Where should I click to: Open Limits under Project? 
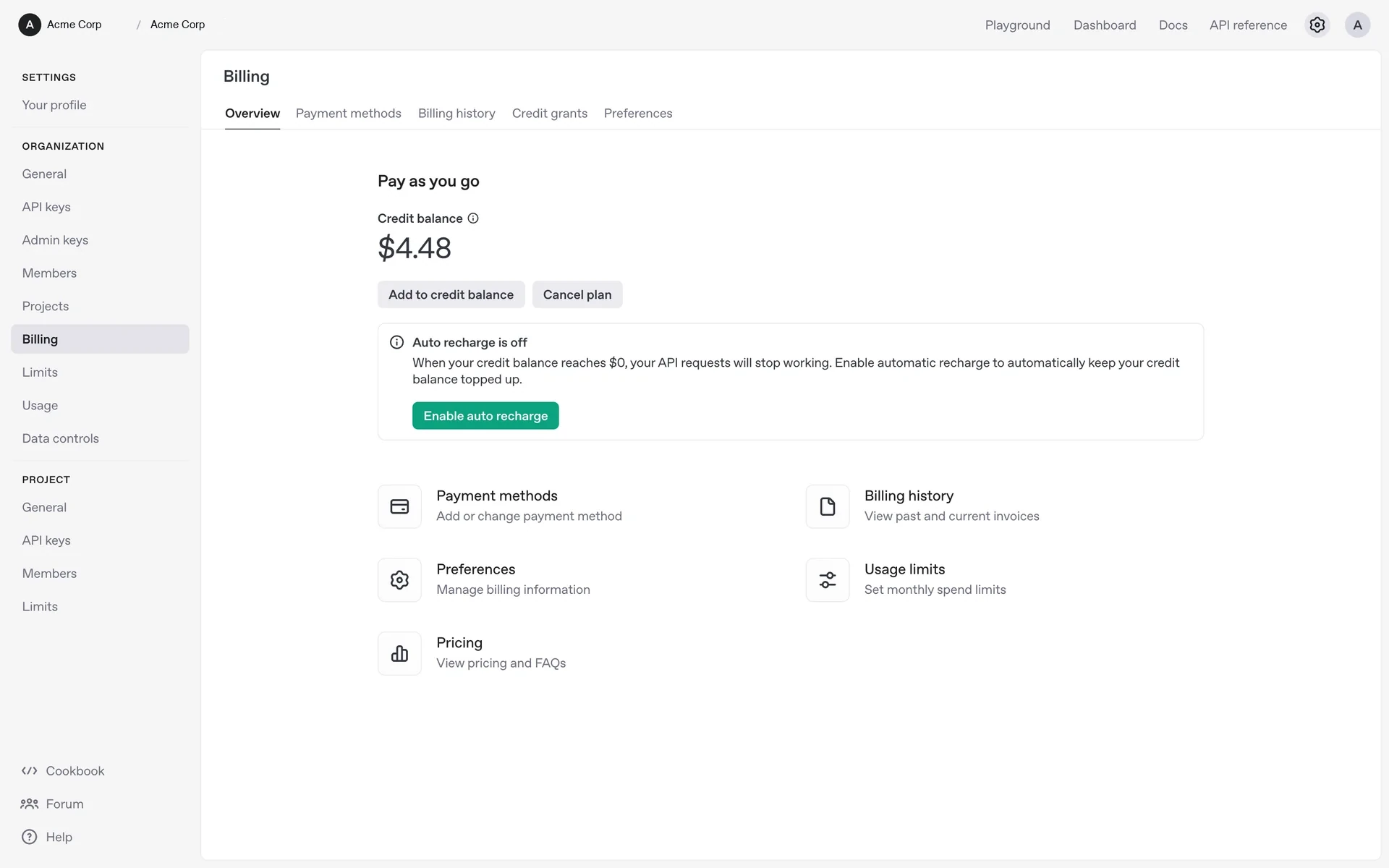click(100, 607)
